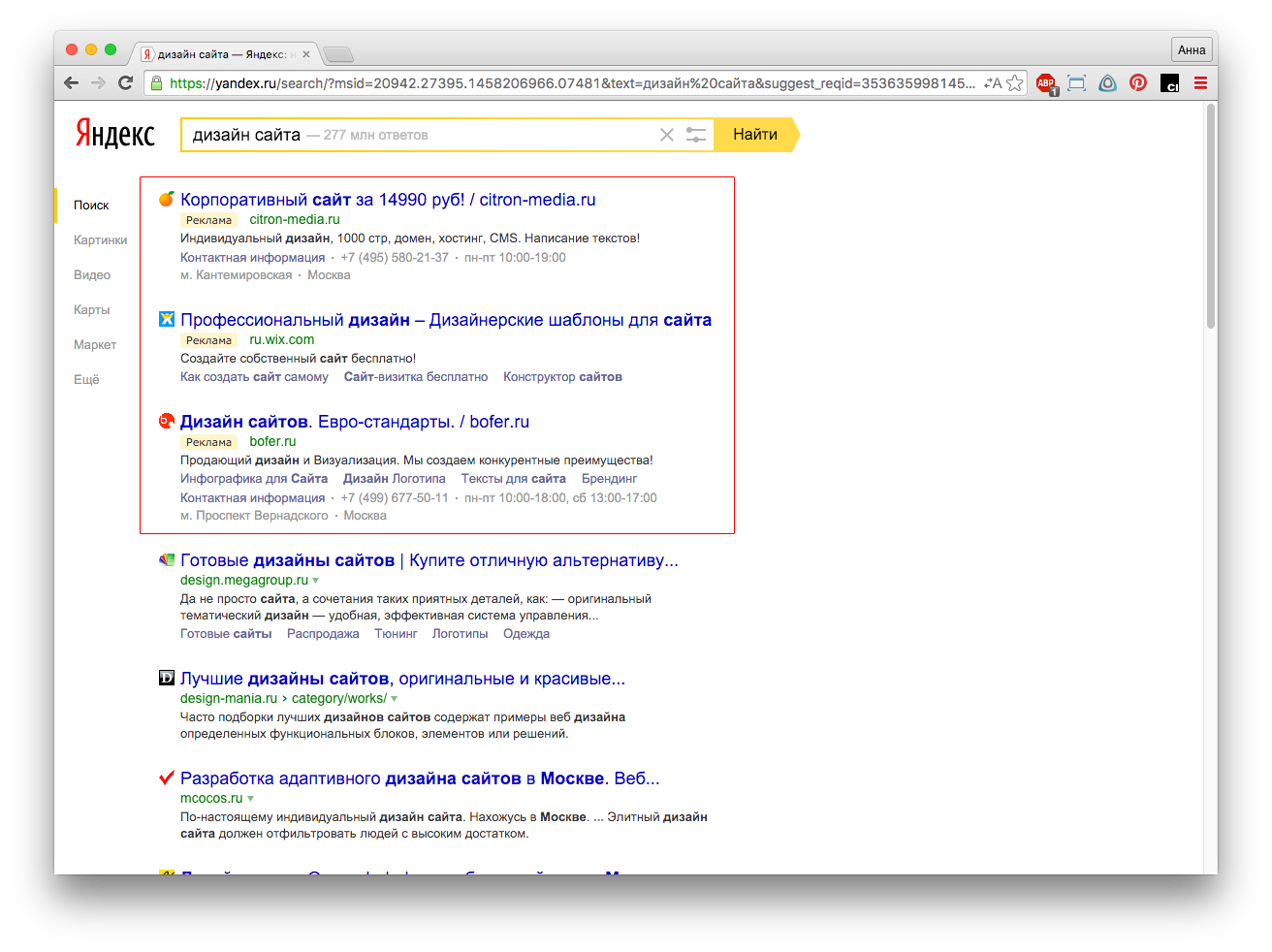Go back with the browser back arrow
1272x952 pixels.
click(x=71, y=82)
